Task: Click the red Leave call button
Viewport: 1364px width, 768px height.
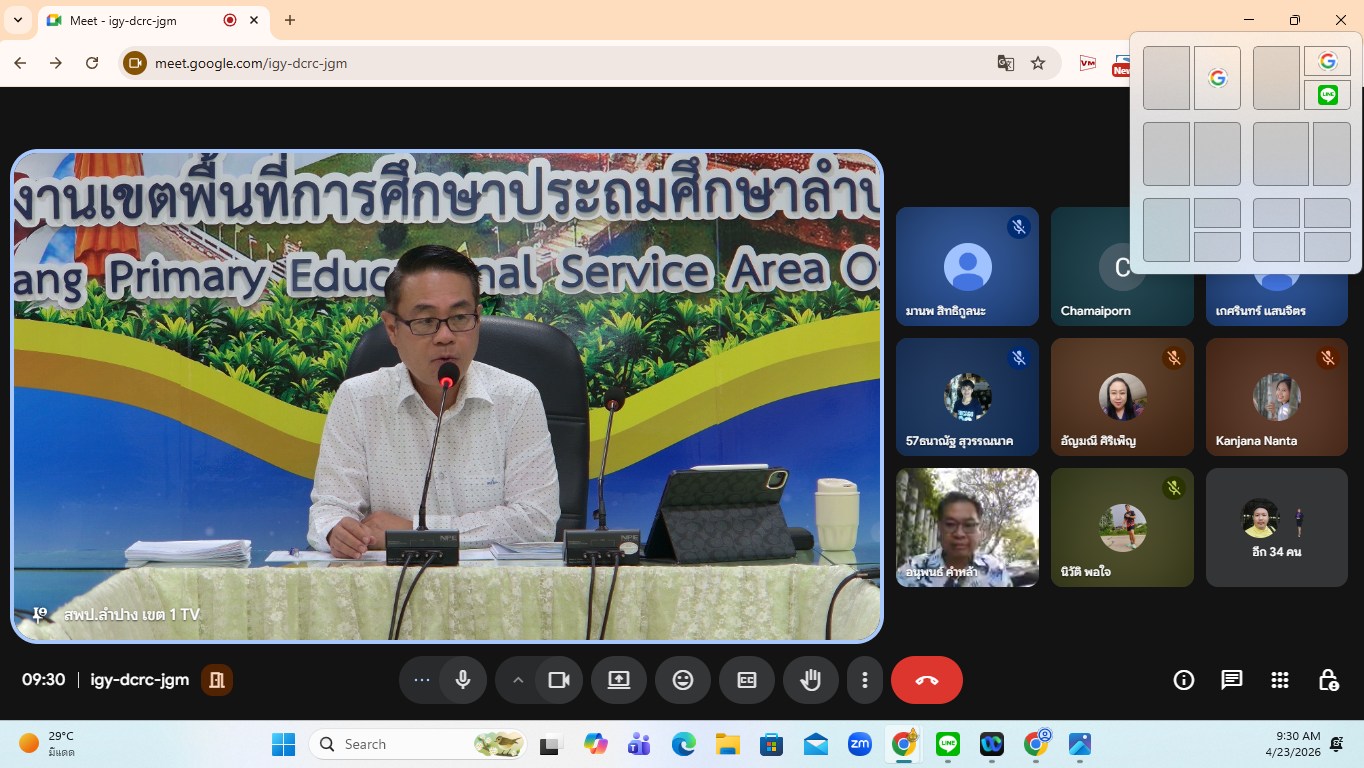Action: point(926,680)
